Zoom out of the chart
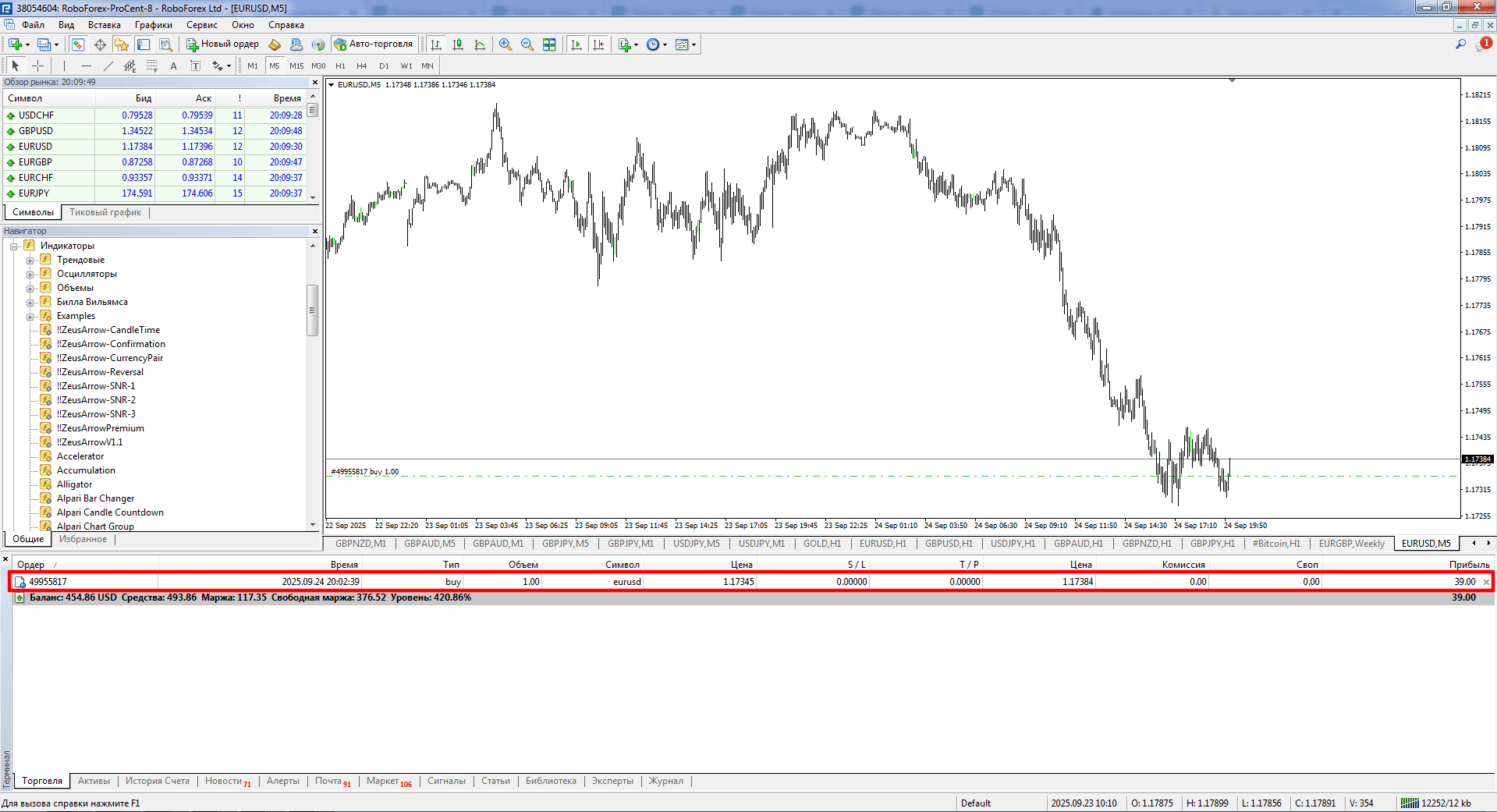 [527, 44]
